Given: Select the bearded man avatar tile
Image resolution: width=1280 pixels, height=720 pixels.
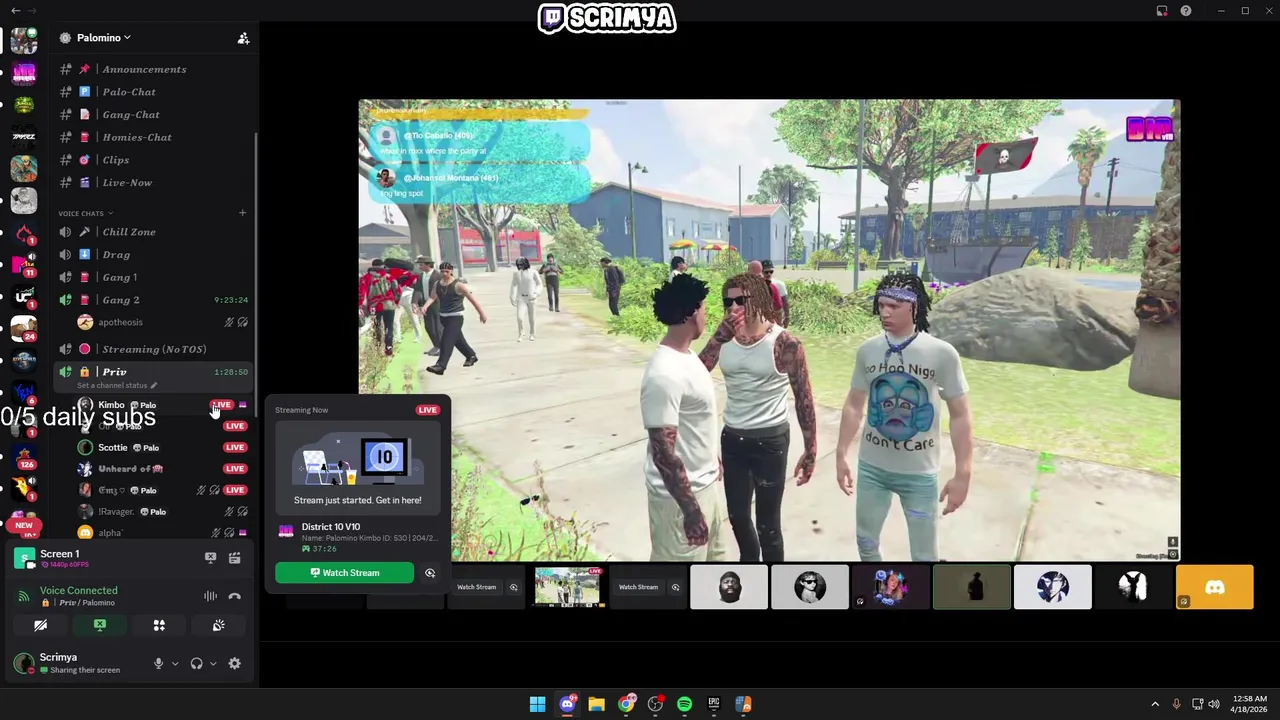Looking at the screenshot, I should [729, 587].
